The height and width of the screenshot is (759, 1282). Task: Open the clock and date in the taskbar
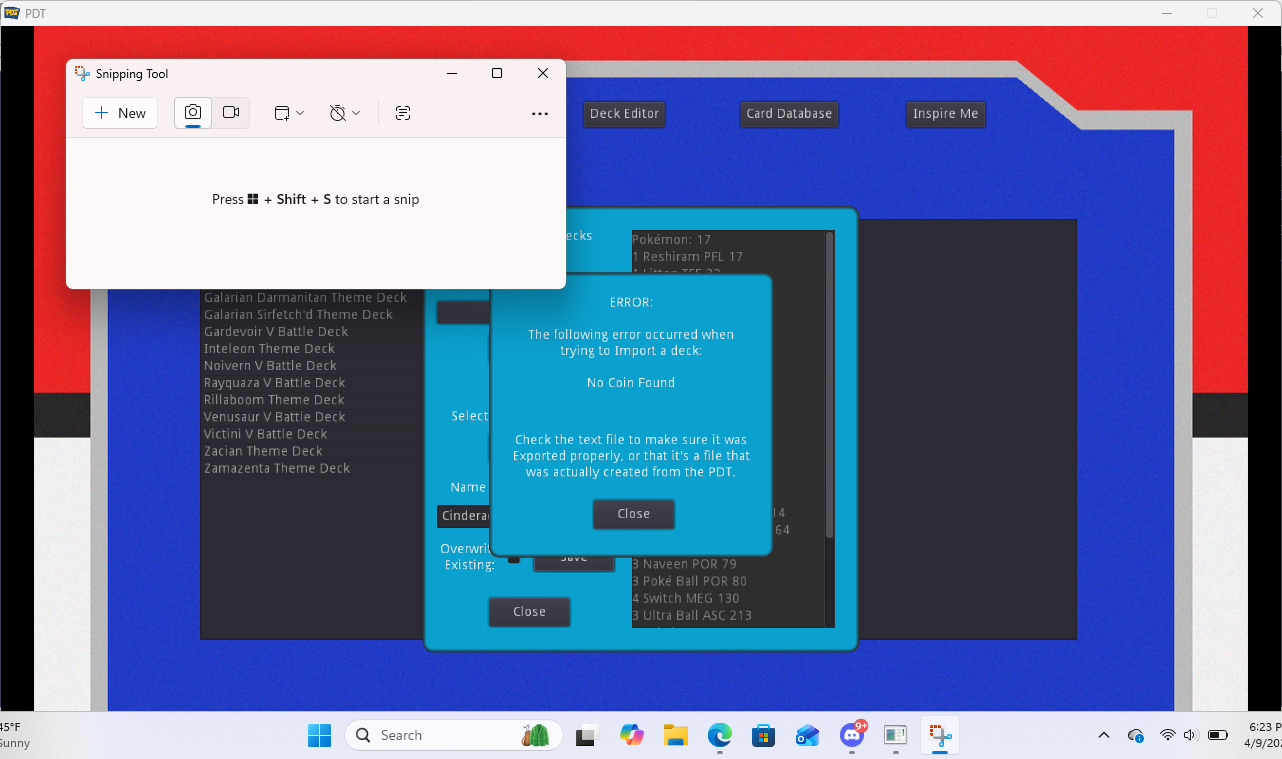coord(1266,735)
